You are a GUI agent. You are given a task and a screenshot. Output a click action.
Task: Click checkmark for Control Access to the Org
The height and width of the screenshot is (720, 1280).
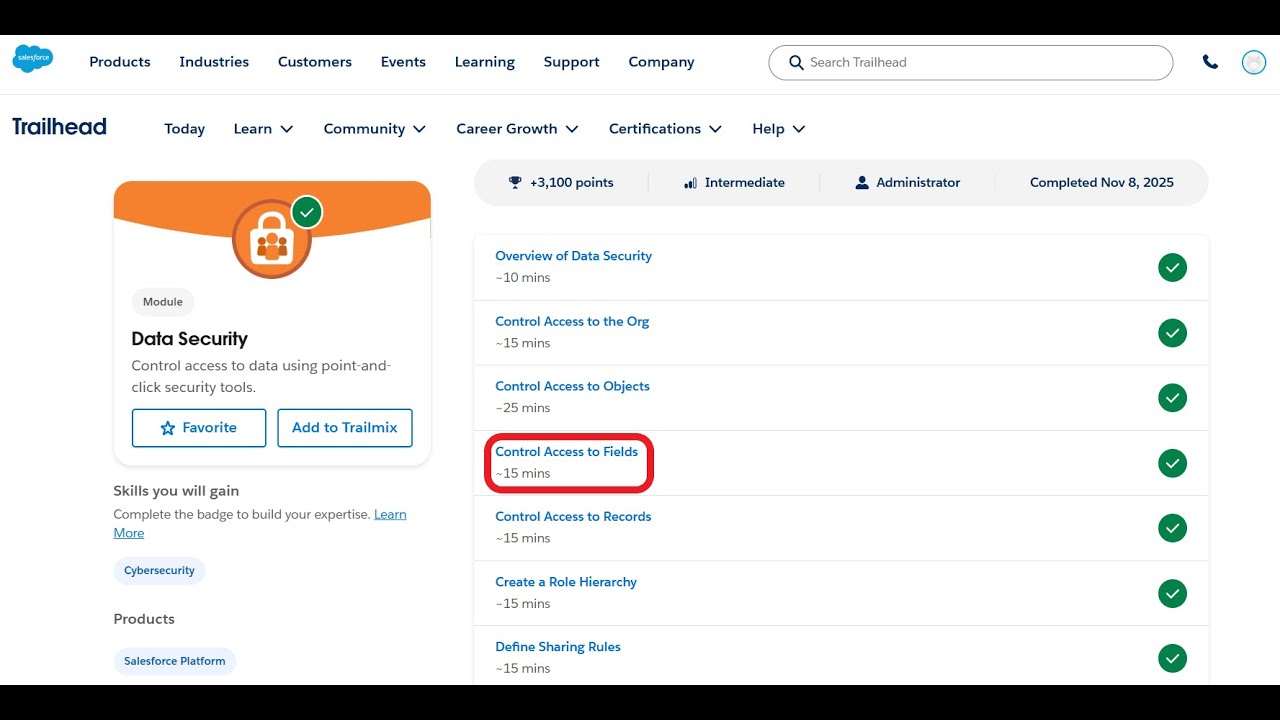pyautogui.click(x=1172, y=333)
